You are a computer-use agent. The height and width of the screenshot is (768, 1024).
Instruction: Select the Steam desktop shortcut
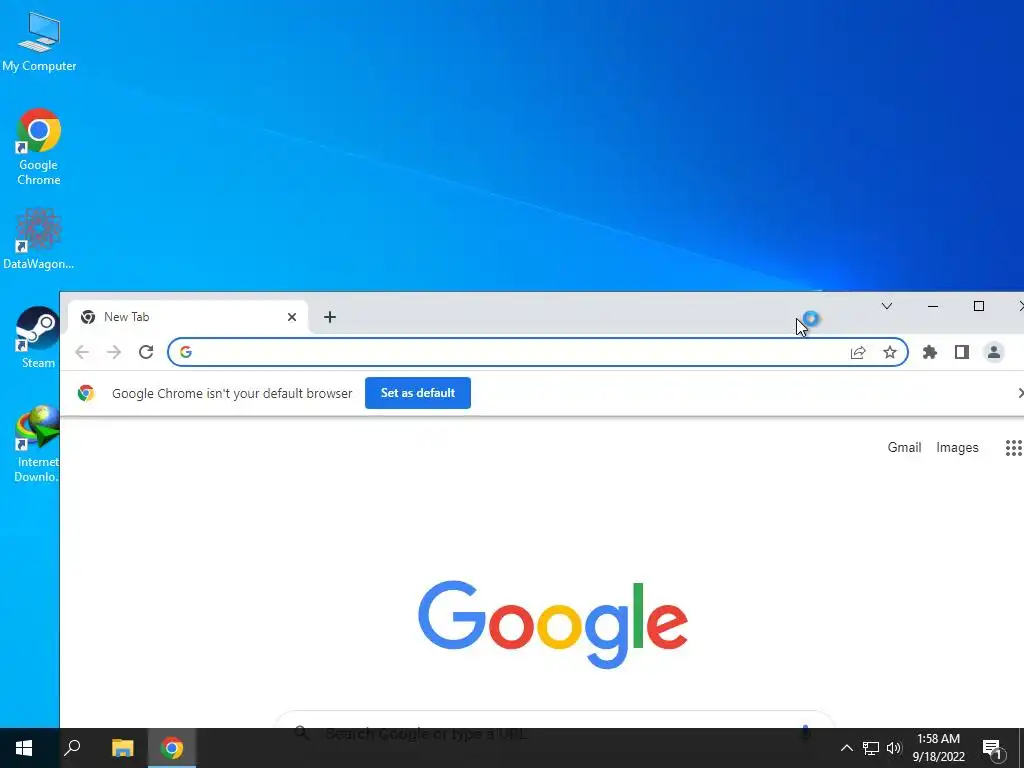[x=37, y=337]
